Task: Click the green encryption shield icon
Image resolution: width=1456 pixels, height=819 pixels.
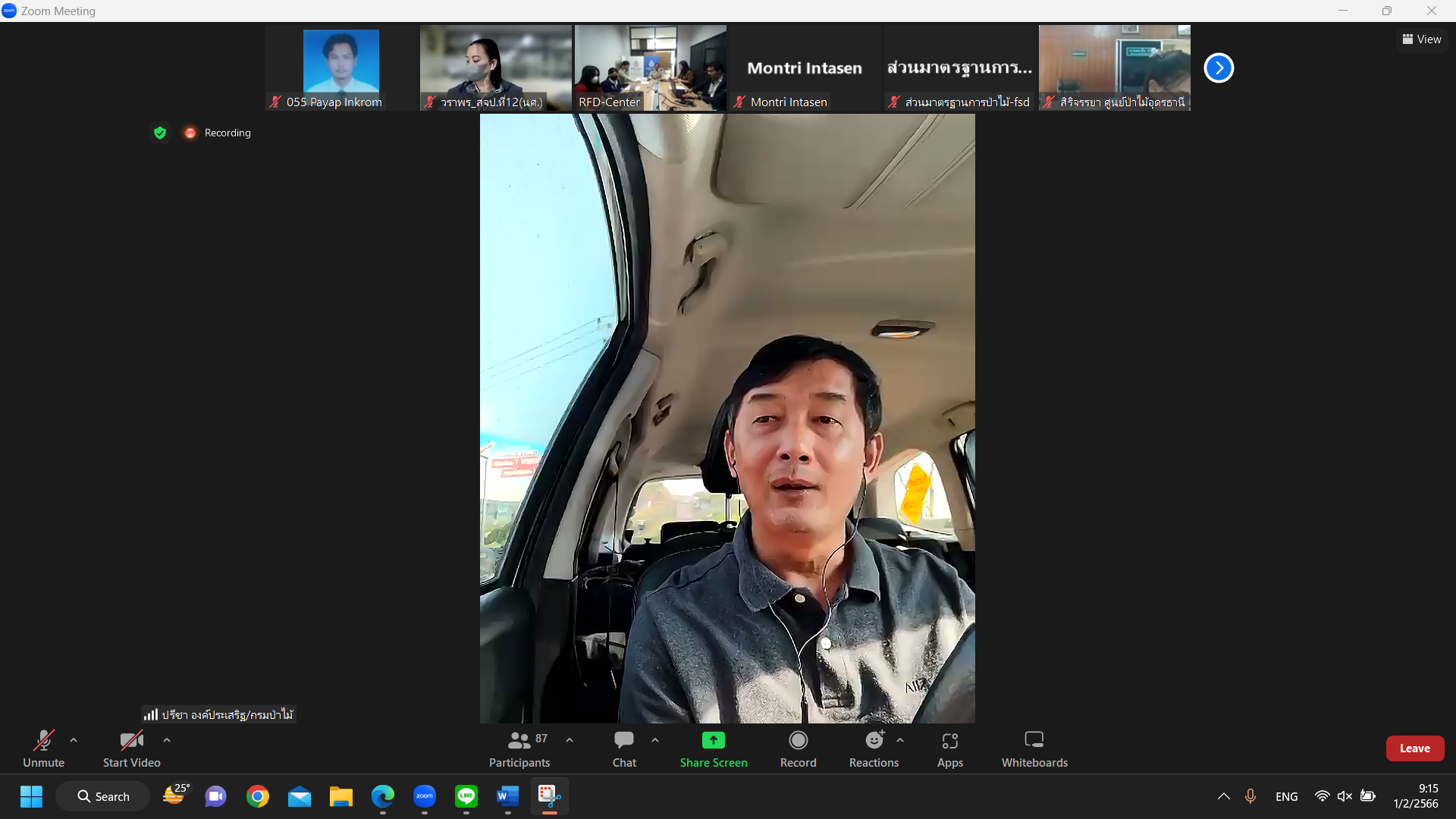Action: (x=160, y=133)
